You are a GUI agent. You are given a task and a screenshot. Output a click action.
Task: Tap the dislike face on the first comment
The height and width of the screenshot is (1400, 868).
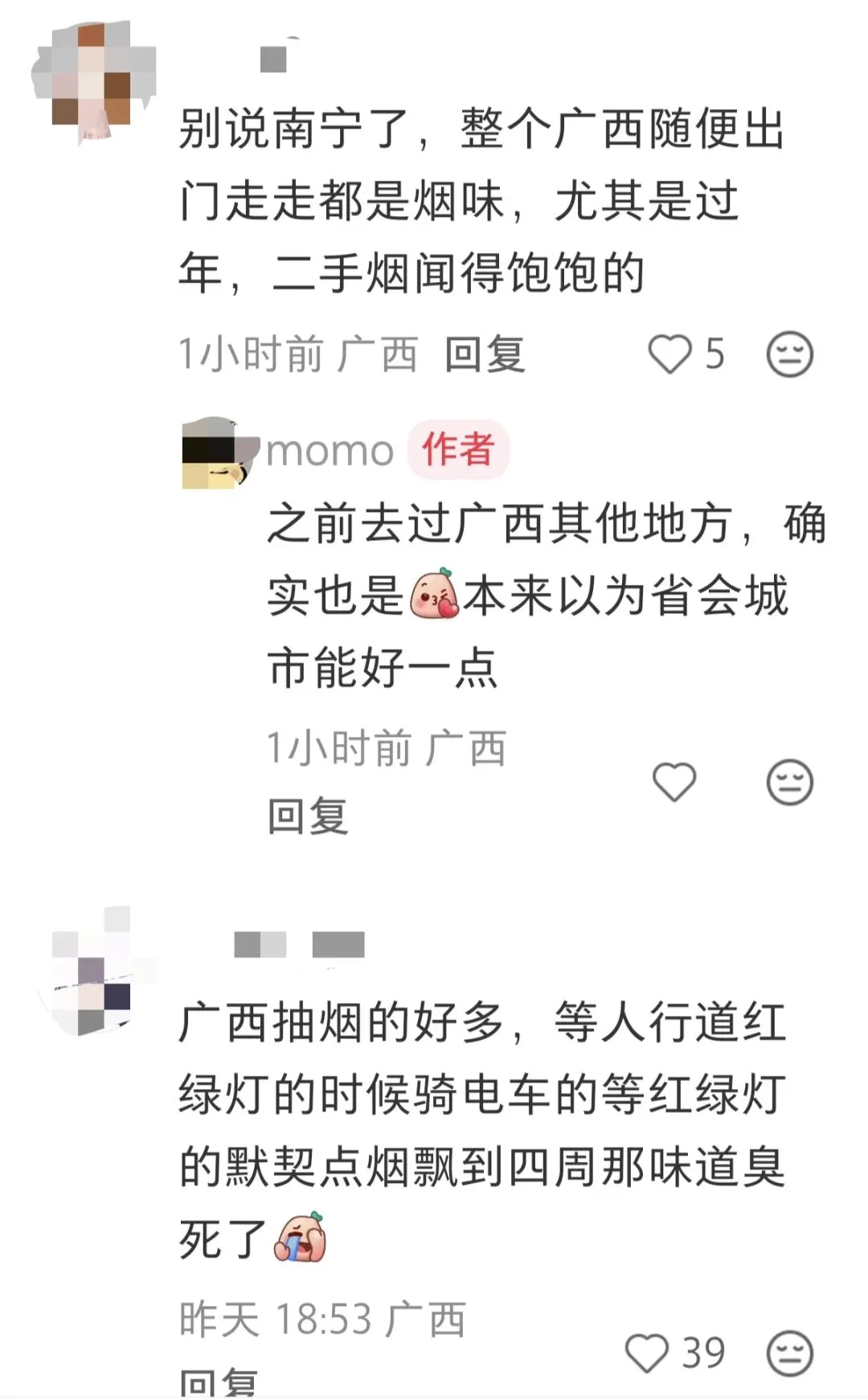coord(790,354)
